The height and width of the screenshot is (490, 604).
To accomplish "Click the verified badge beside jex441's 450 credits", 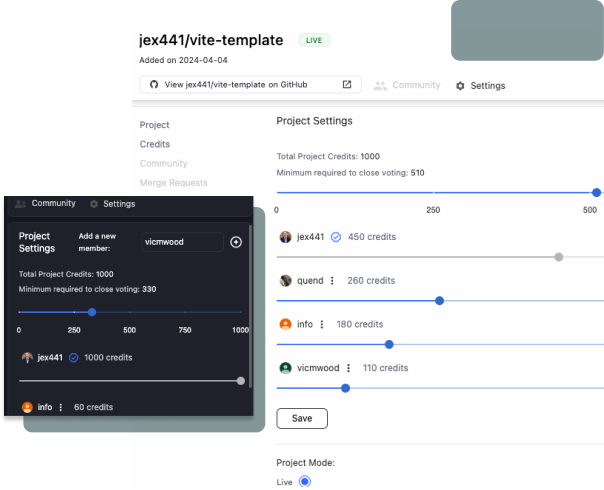I will point(336,237).
